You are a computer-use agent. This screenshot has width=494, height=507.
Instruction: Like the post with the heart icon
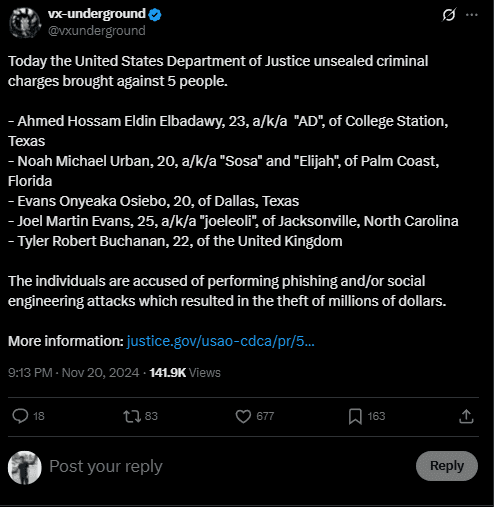pyautogui.click(x=243, y=416)
